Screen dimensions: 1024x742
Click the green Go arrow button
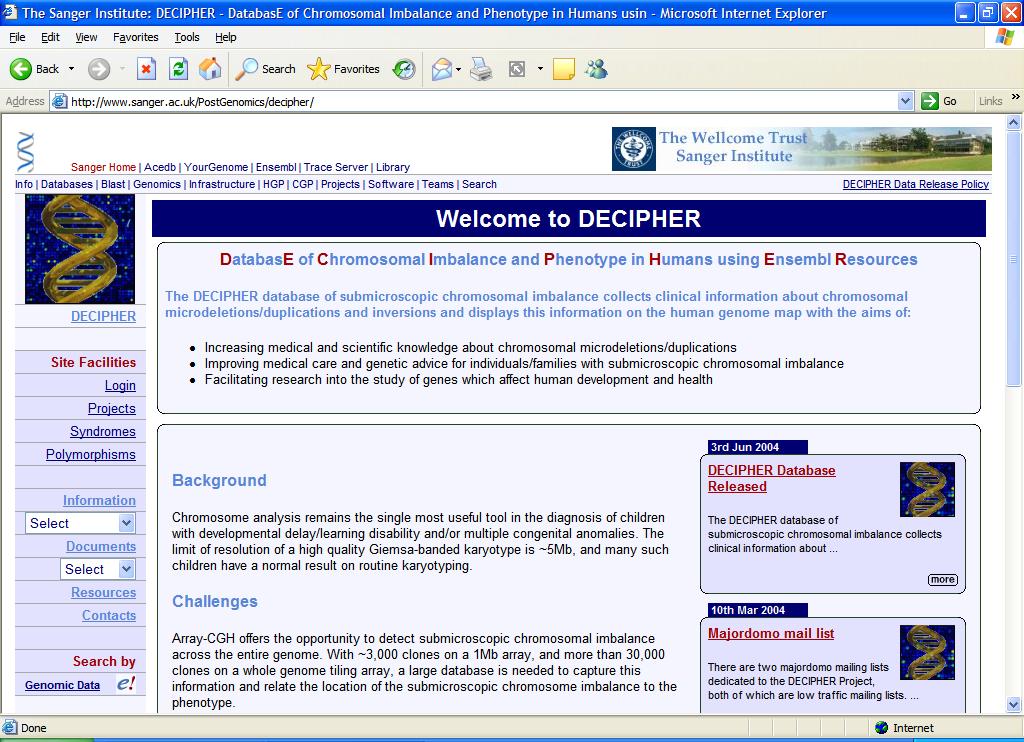tap(930, 101)
